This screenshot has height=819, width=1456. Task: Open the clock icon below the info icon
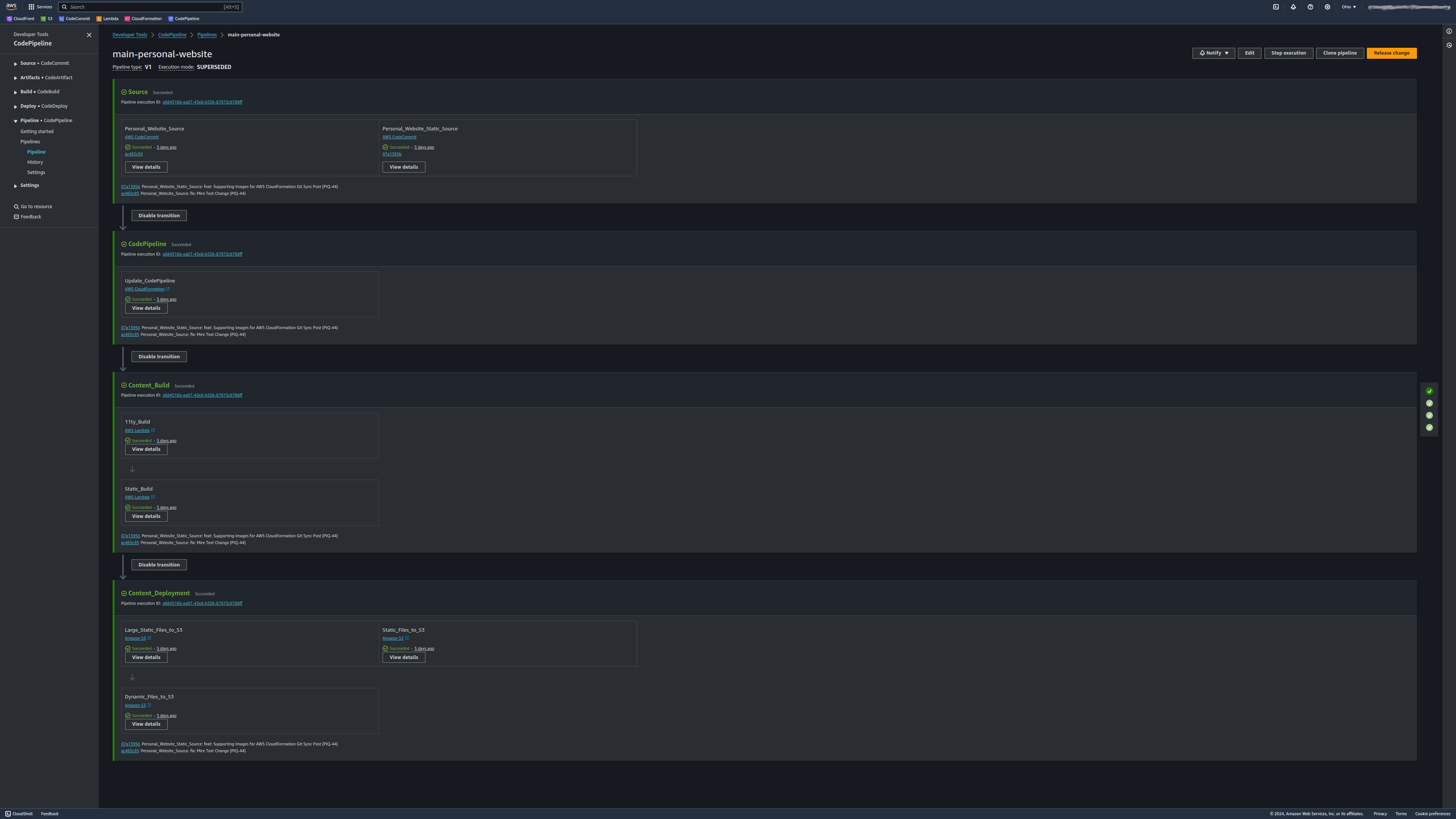1449,45
